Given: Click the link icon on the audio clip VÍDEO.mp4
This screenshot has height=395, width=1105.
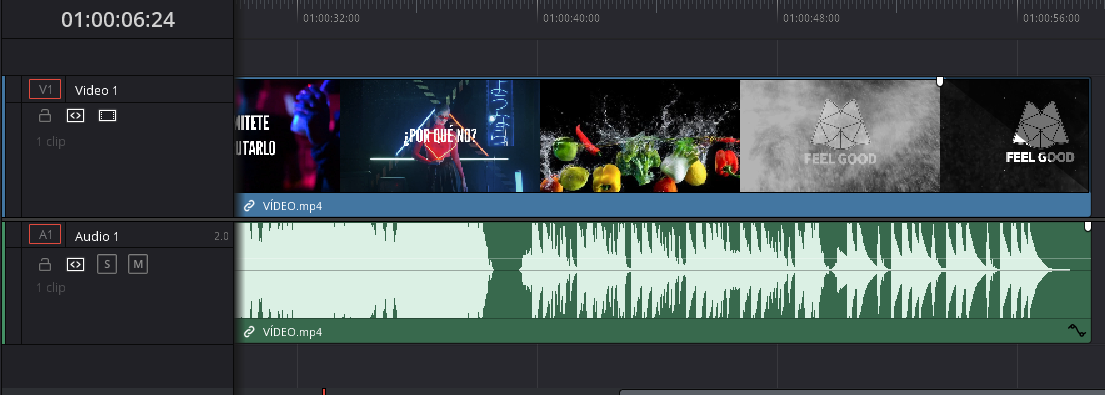Looking at the screenshot, I should [x=249, y=332].
